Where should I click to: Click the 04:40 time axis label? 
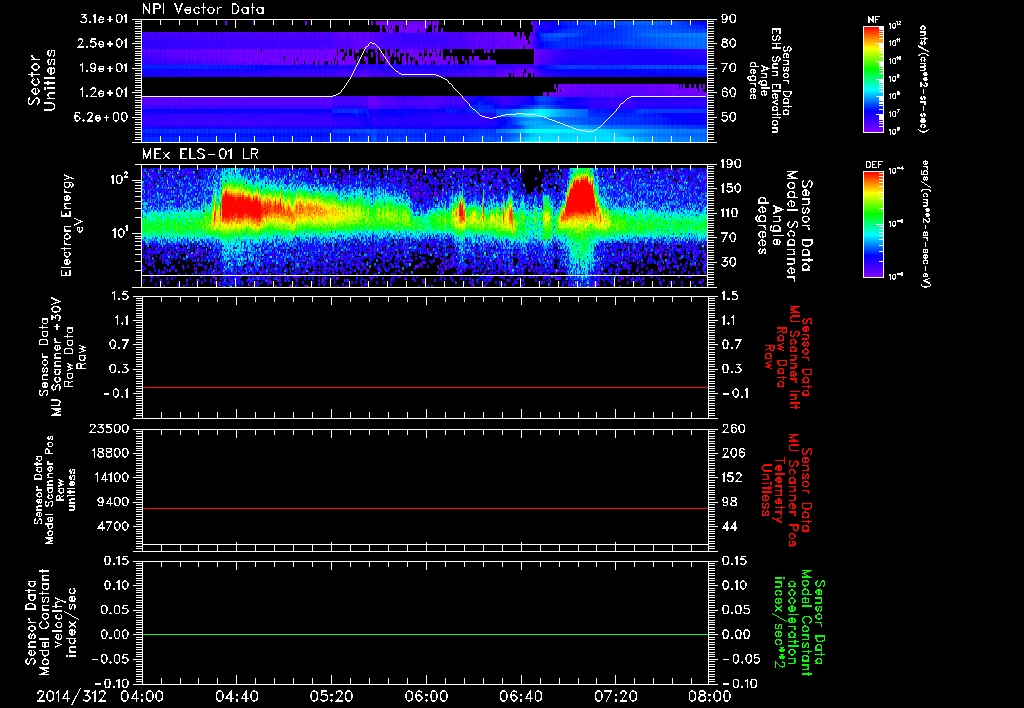(236, 696)
